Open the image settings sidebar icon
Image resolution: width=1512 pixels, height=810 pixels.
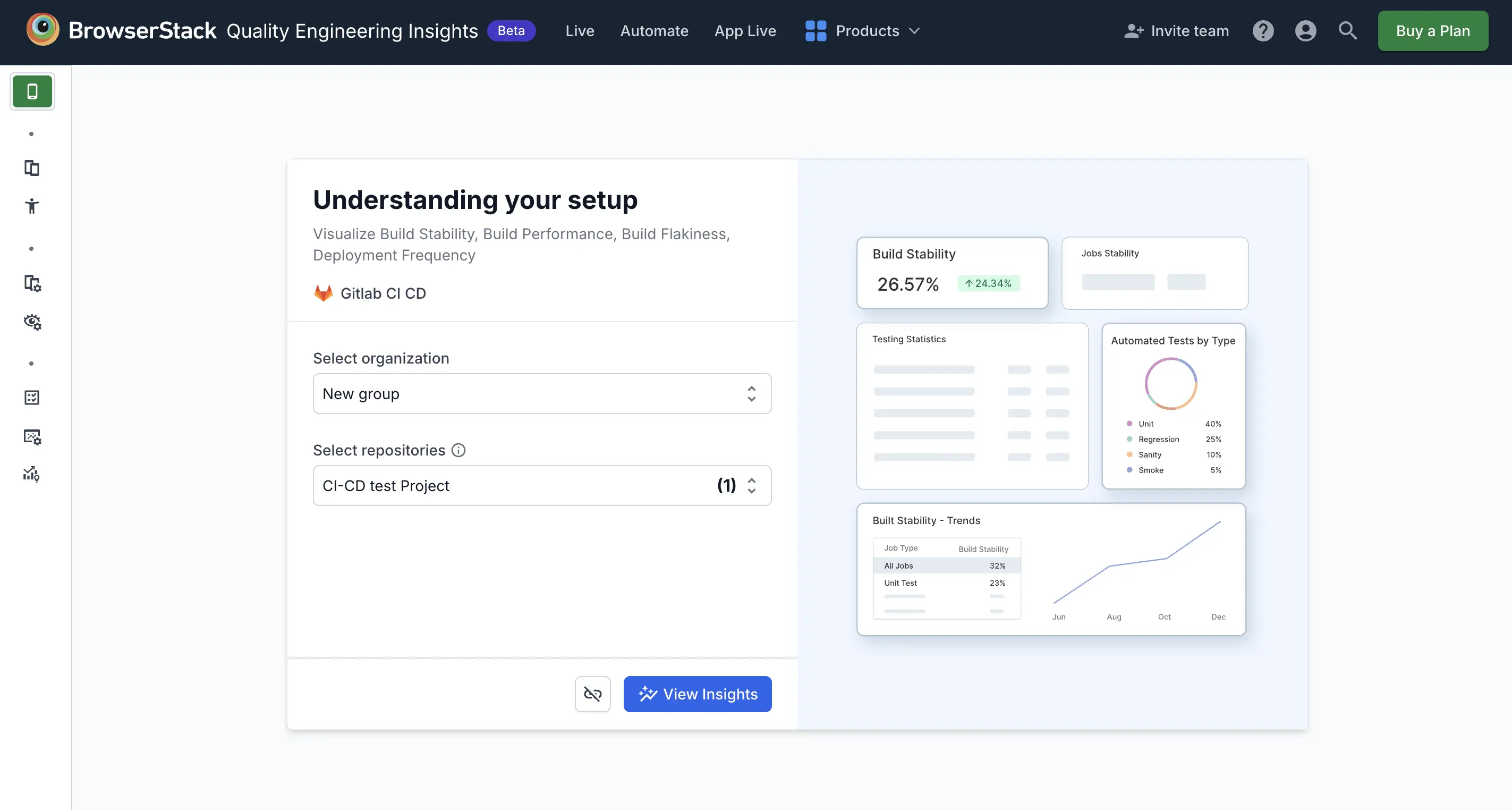(32, 436)
